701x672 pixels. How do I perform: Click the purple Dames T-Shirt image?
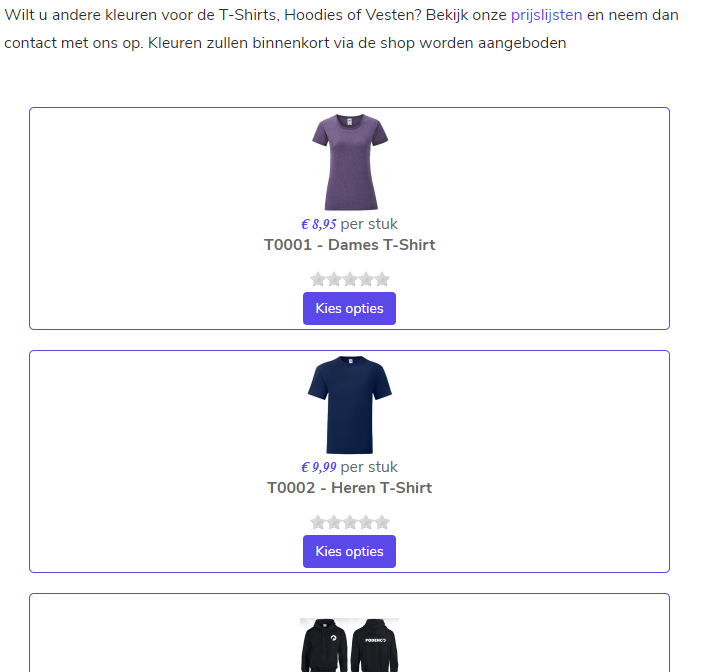tap(349, 162)
